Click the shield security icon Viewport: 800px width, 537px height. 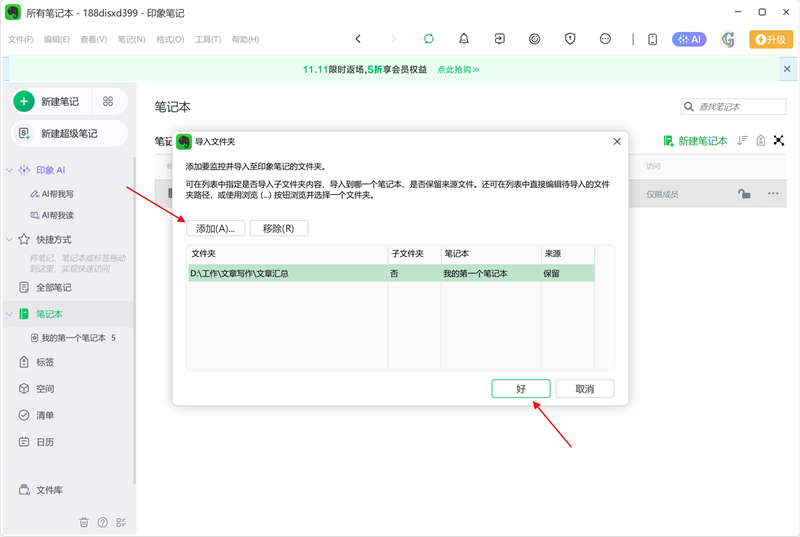570,39
